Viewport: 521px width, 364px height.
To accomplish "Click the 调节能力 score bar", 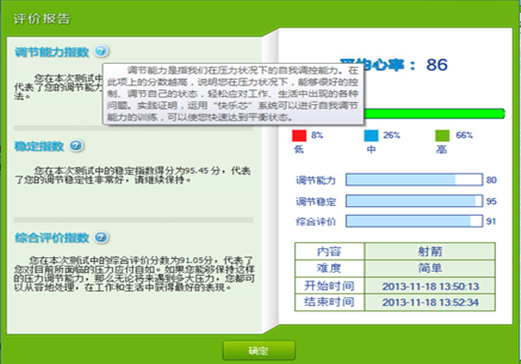I will coord(414,180).
